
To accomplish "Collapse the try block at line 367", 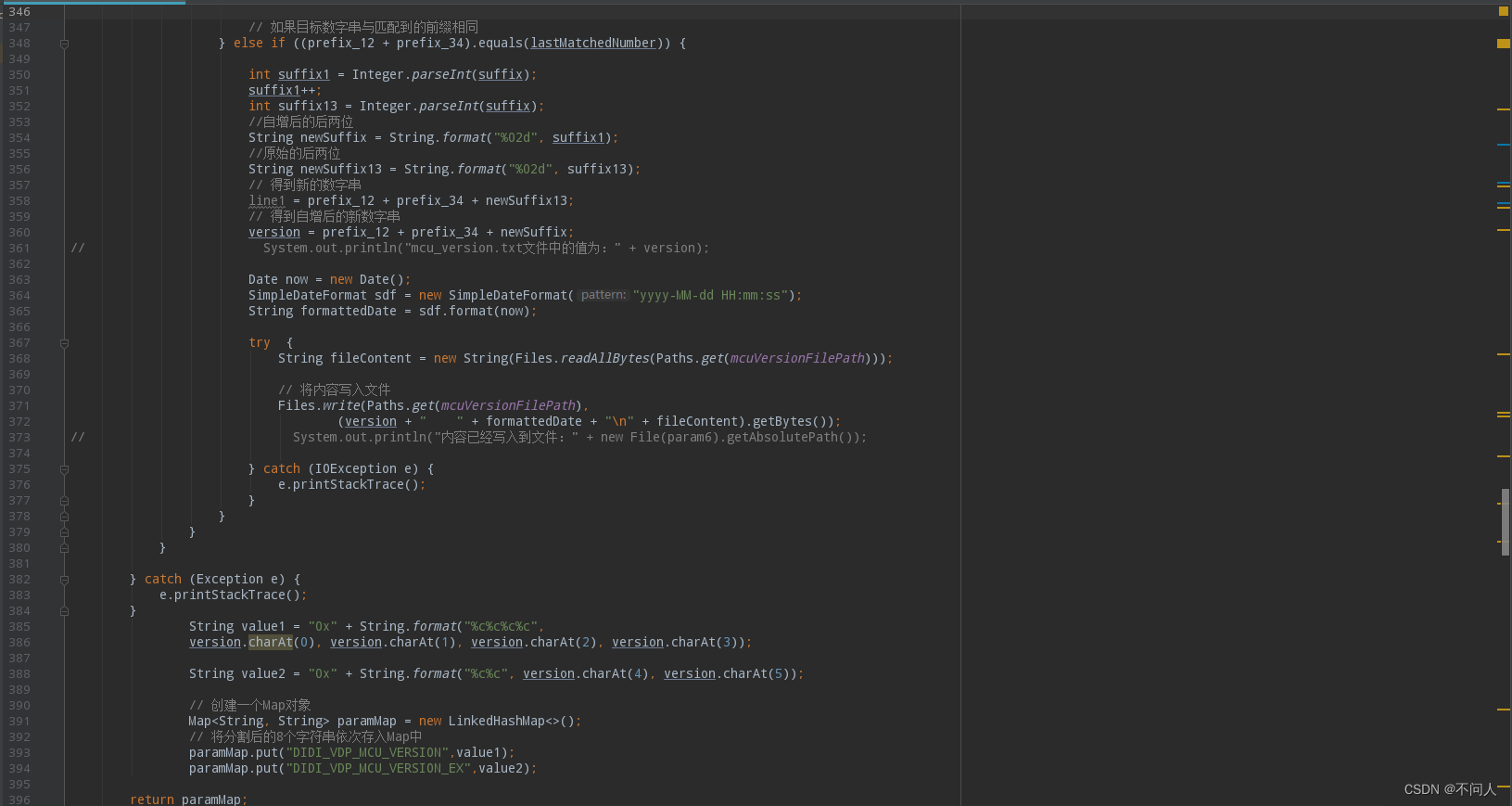I will click(x=64, y=343).
